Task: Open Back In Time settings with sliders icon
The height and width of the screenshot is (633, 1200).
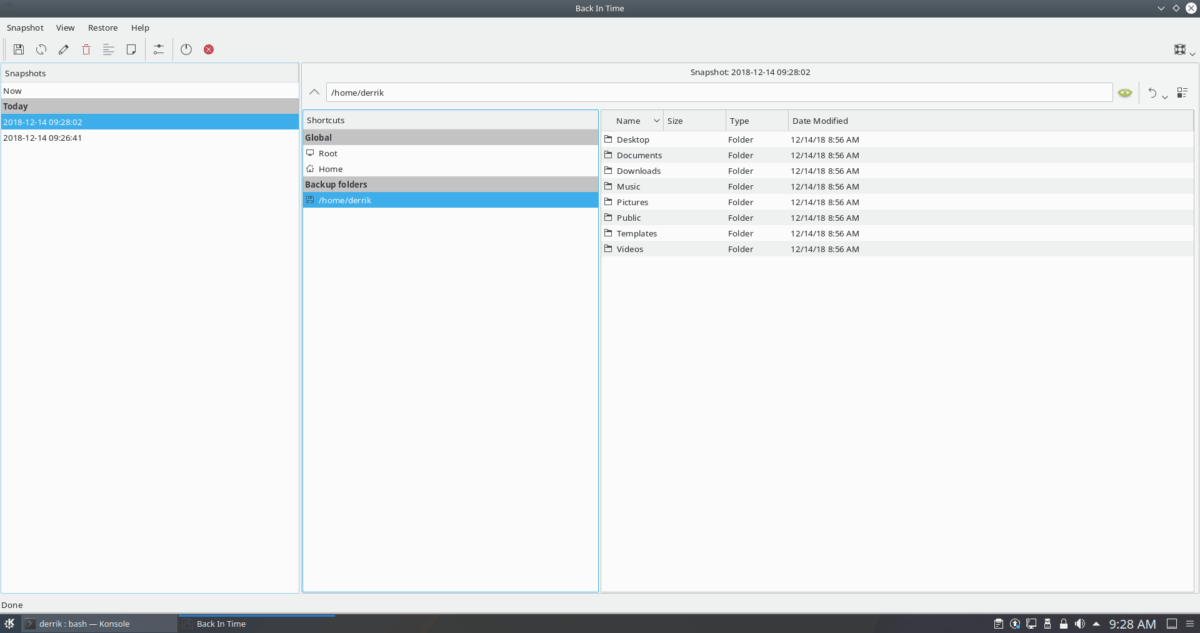Action: pos(158,48)
